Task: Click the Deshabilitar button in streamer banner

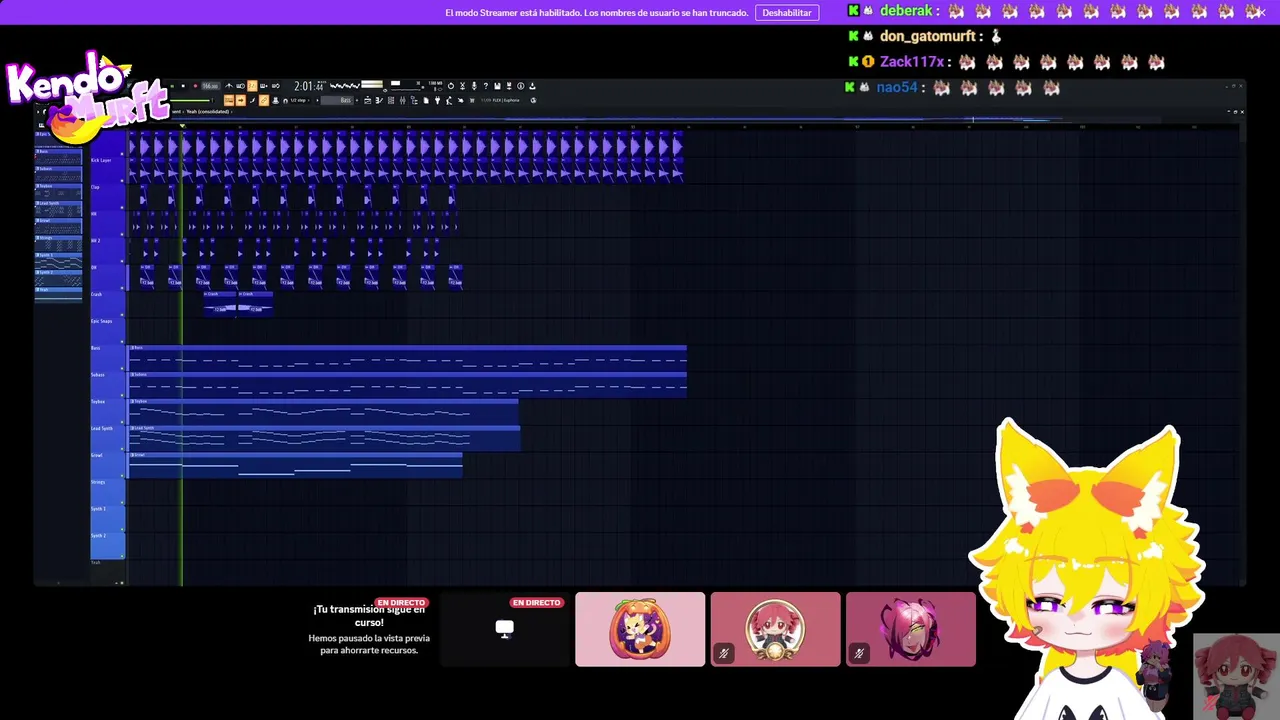Action: pos(787,13)
